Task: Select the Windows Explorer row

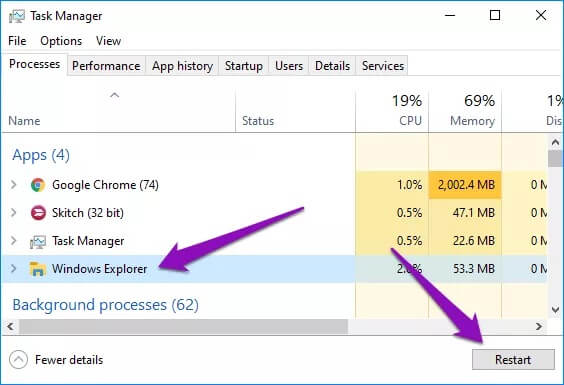Action: (x=274, y=269)
